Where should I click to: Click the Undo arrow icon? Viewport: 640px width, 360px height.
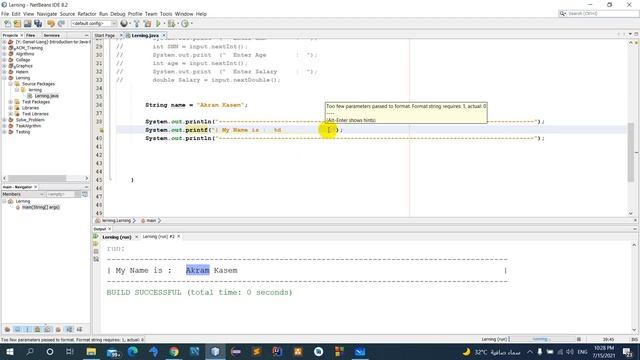click(x=51, y=24)
